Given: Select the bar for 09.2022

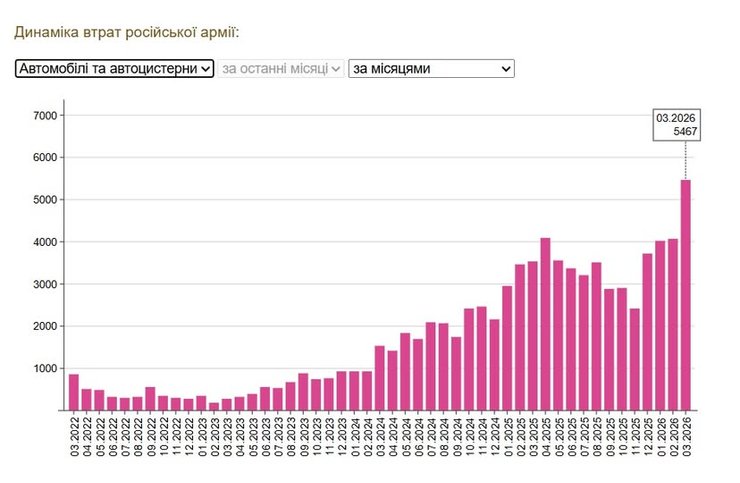Looking at the screenshot, I should click(151, 398).
